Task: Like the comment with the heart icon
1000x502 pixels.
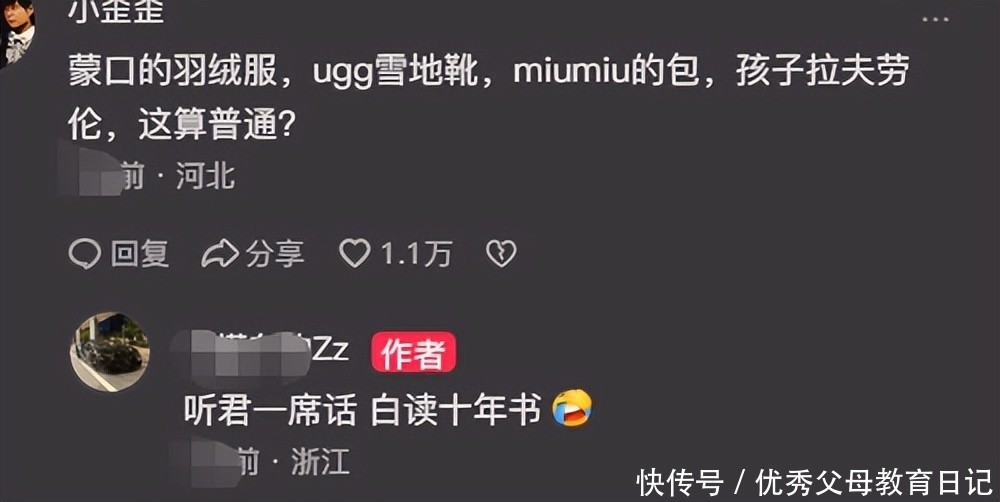Action: tap(355, 253)
